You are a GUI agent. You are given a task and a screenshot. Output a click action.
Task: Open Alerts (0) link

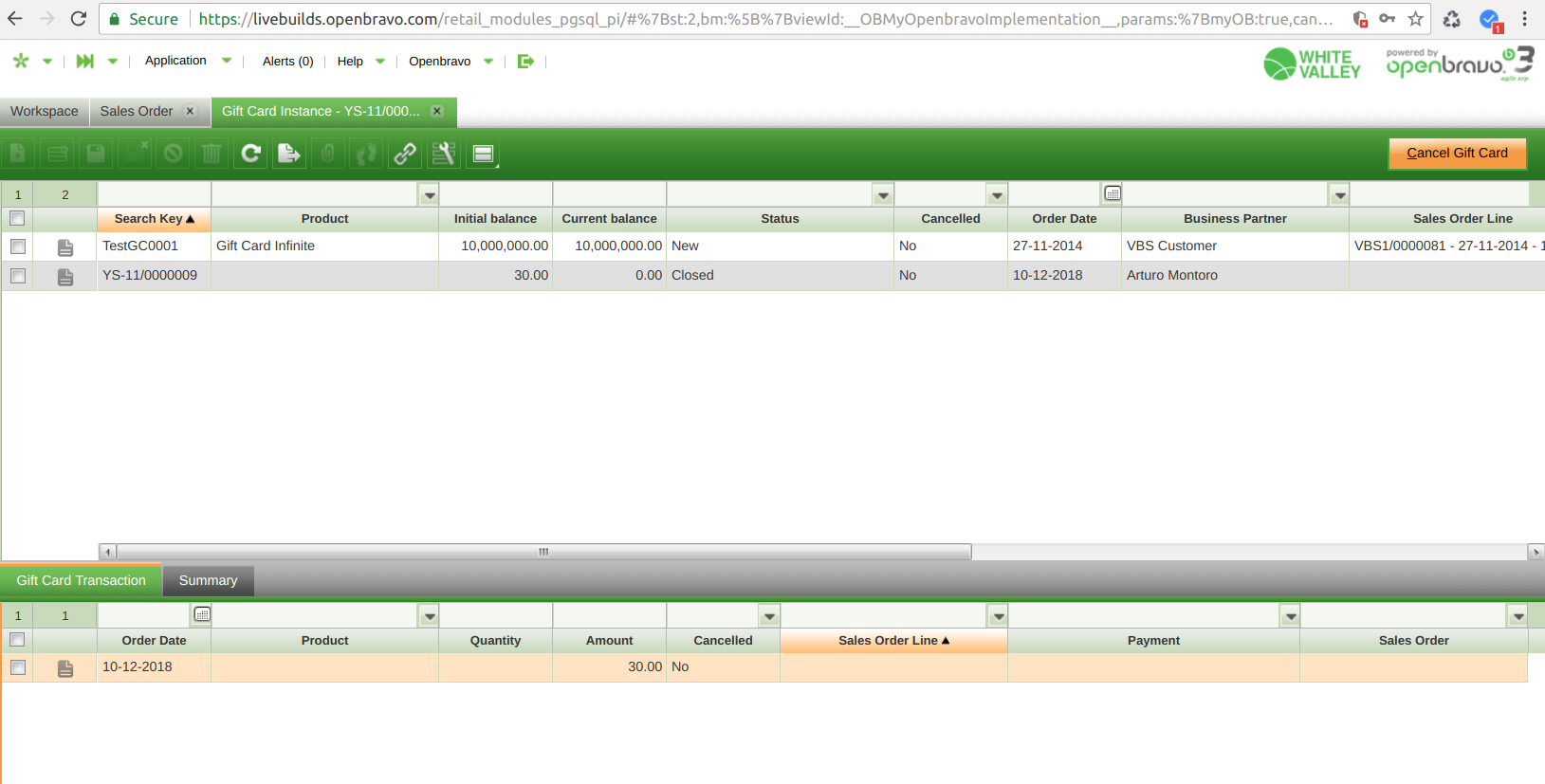[x=287, y=61]
